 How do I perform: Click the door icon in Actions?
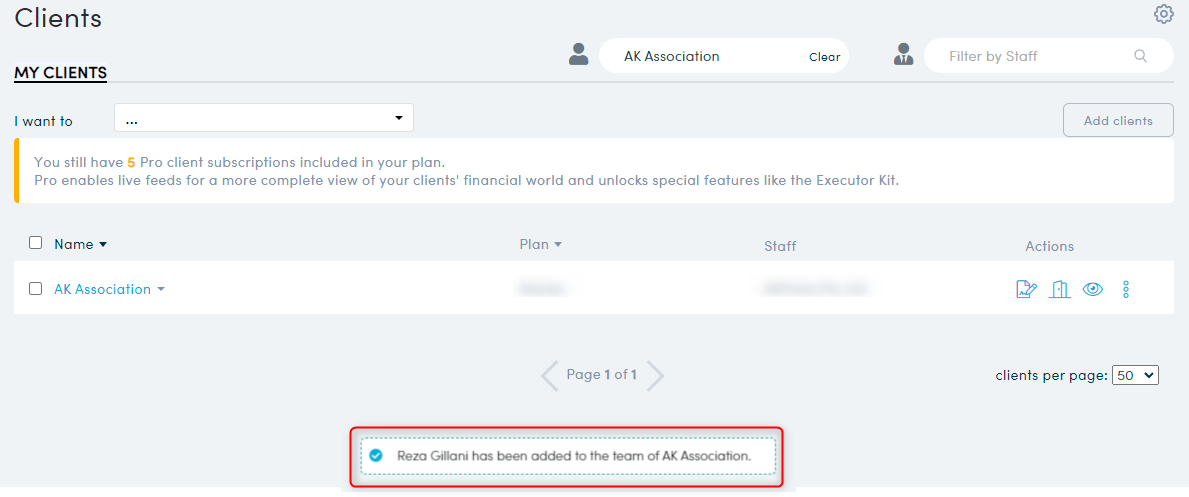click(1060, 289)
